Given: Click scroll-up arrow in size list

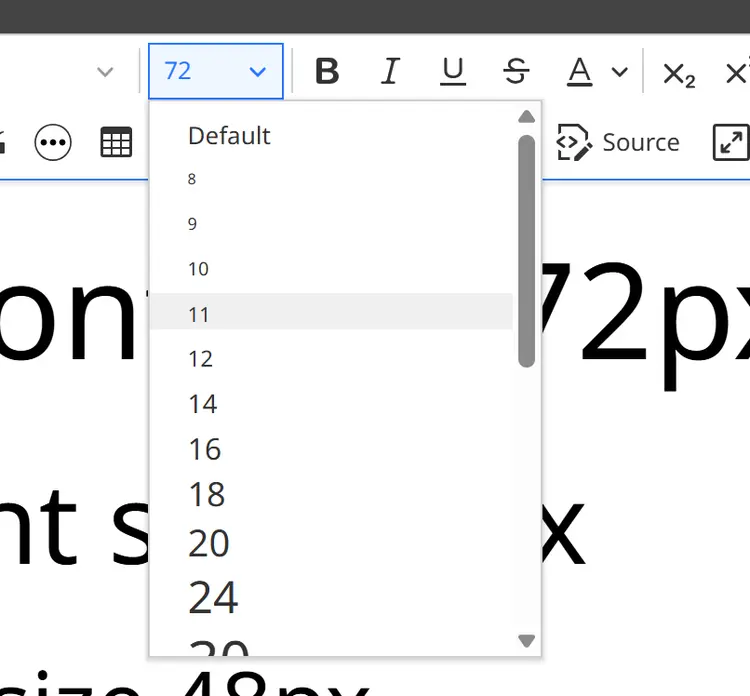Looking at the screenshot, I should coord(526,116).
